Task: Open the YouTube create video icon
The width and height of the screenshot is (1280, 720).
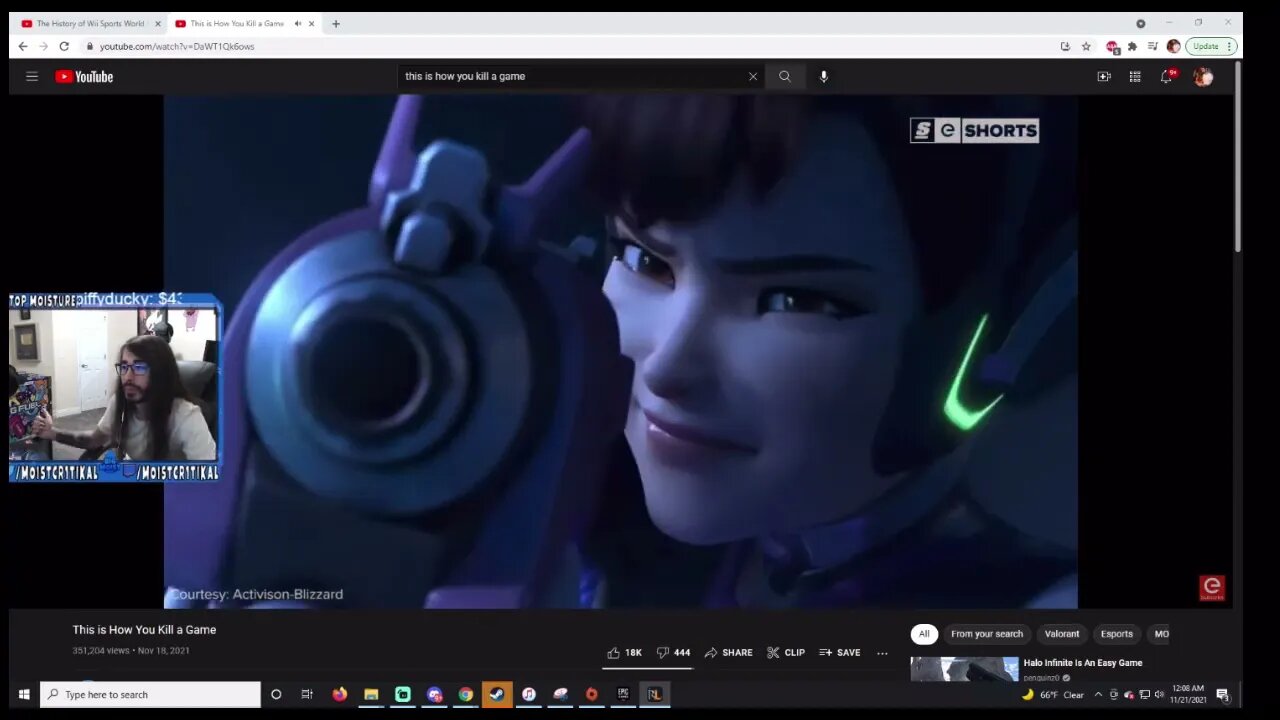Action: pos(1104,76)
